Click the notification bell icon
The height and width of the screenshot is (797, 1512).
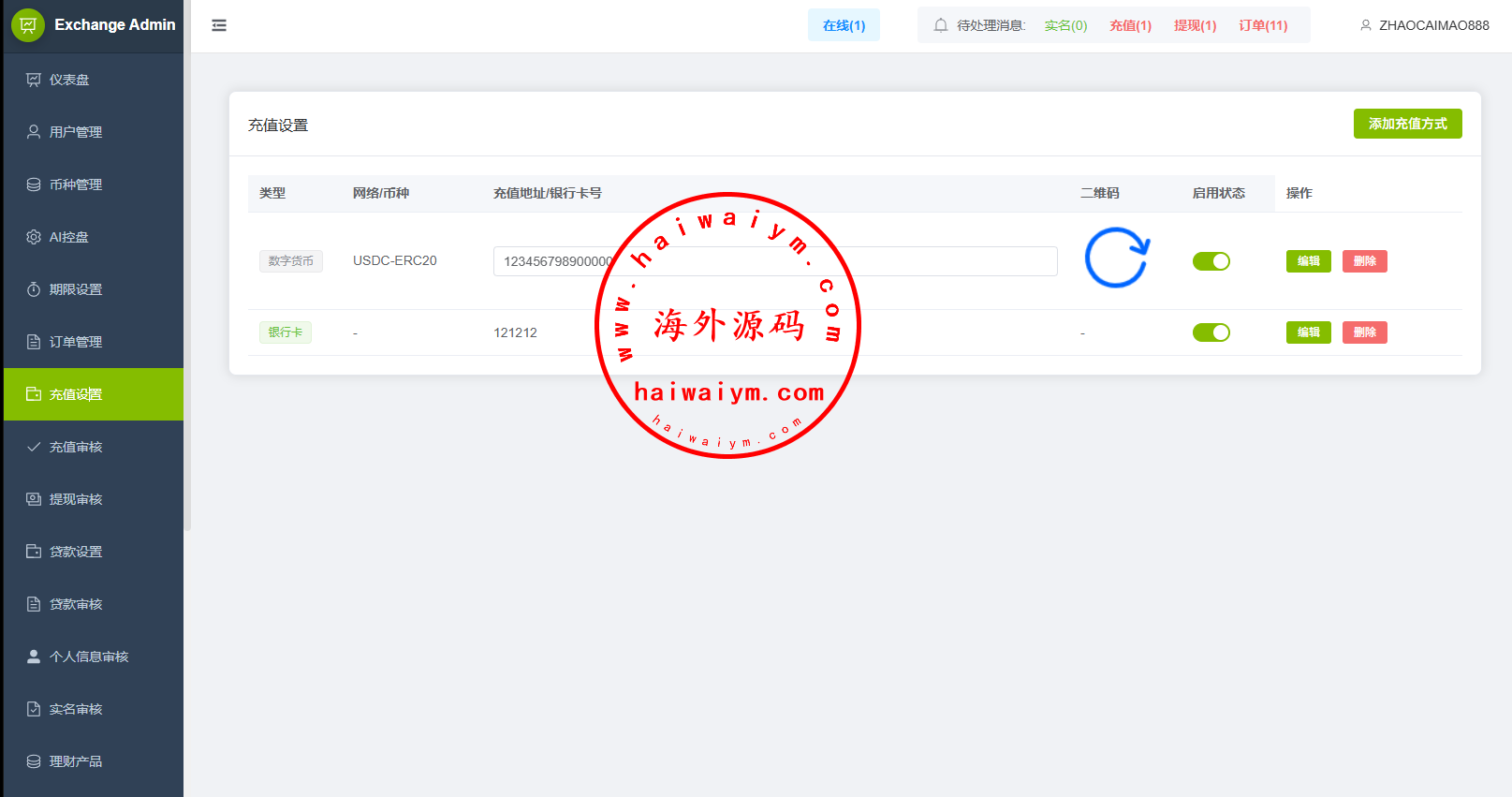(941, 25)
